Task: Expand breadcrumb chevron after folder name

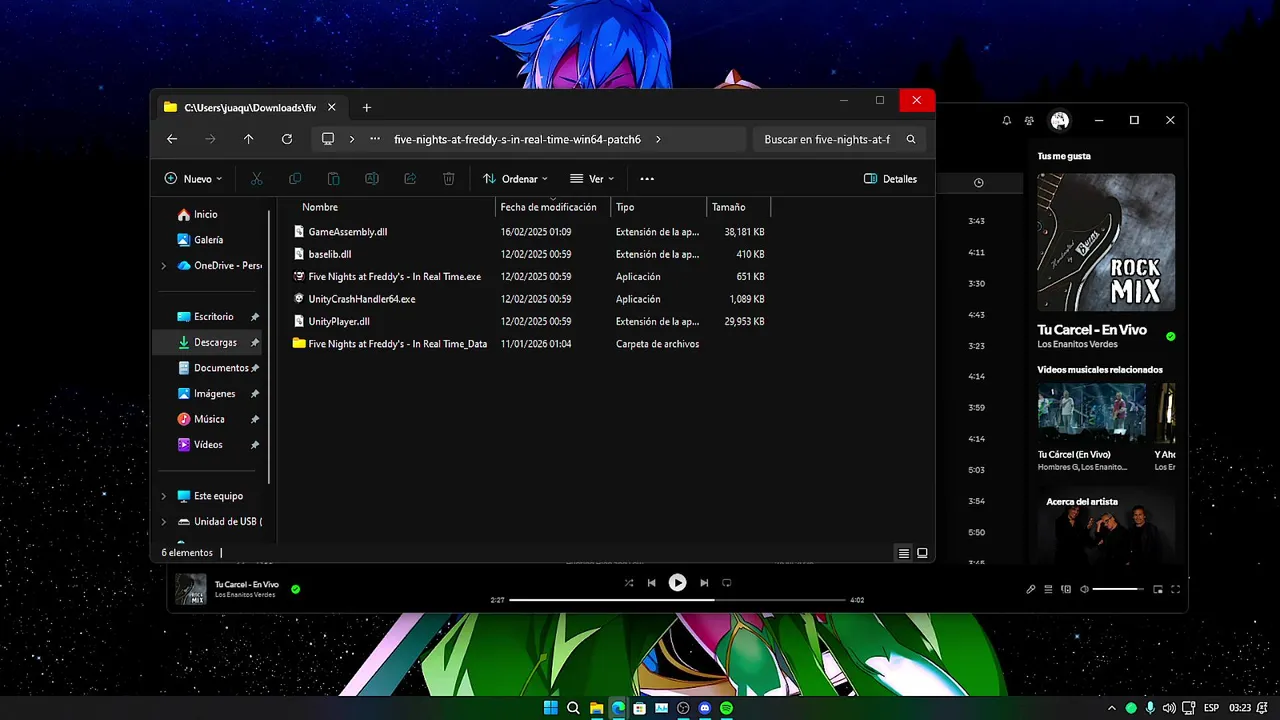Action: [x=658, y=139]
